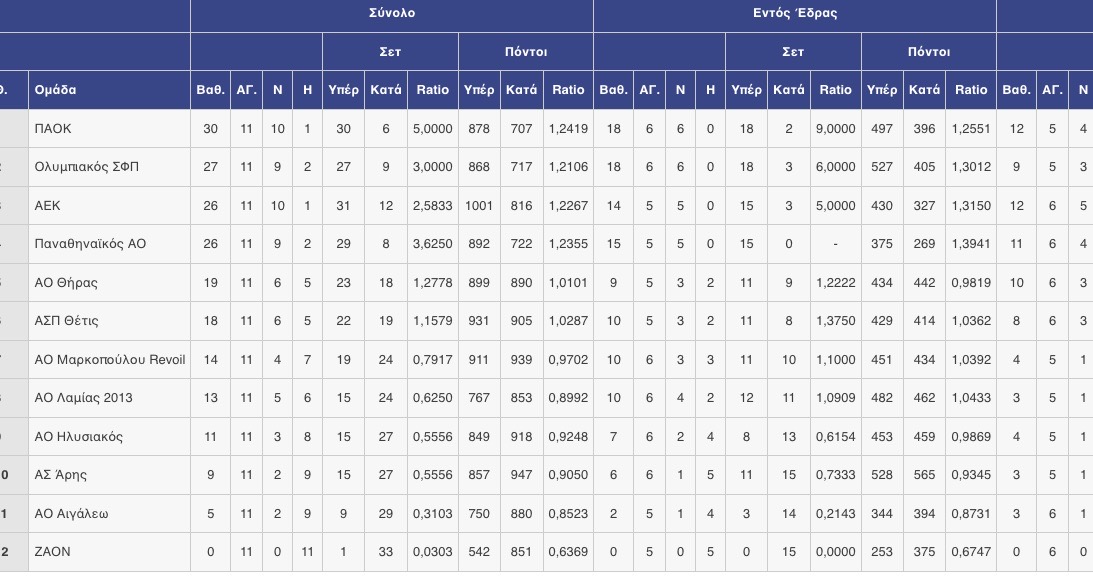The width and height of the screenshot is (1093, 578).
Task: Select the ΑΕΚ team name
Action: (47, 206)
